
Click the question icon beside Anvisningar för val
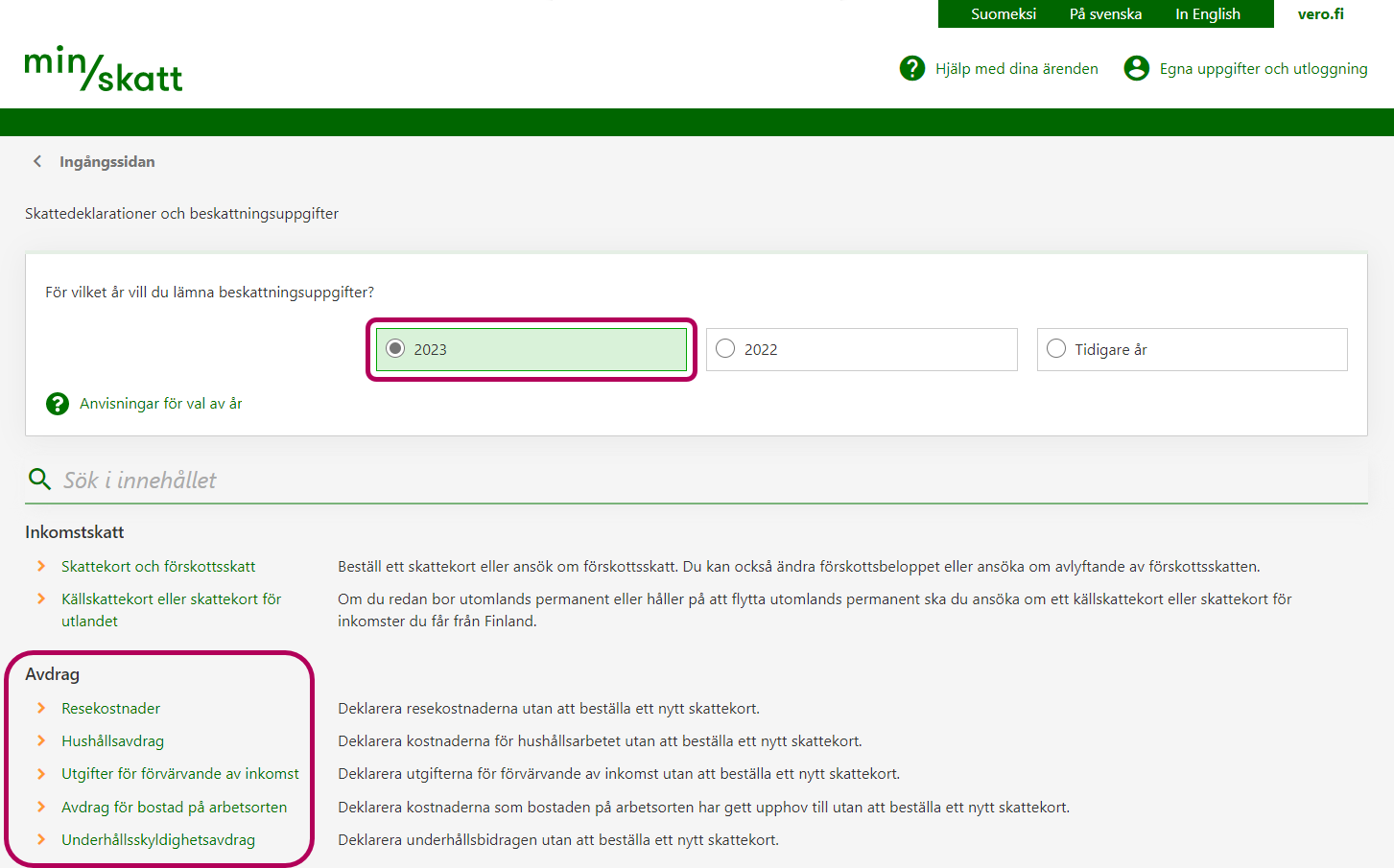(x=58, y=404)
